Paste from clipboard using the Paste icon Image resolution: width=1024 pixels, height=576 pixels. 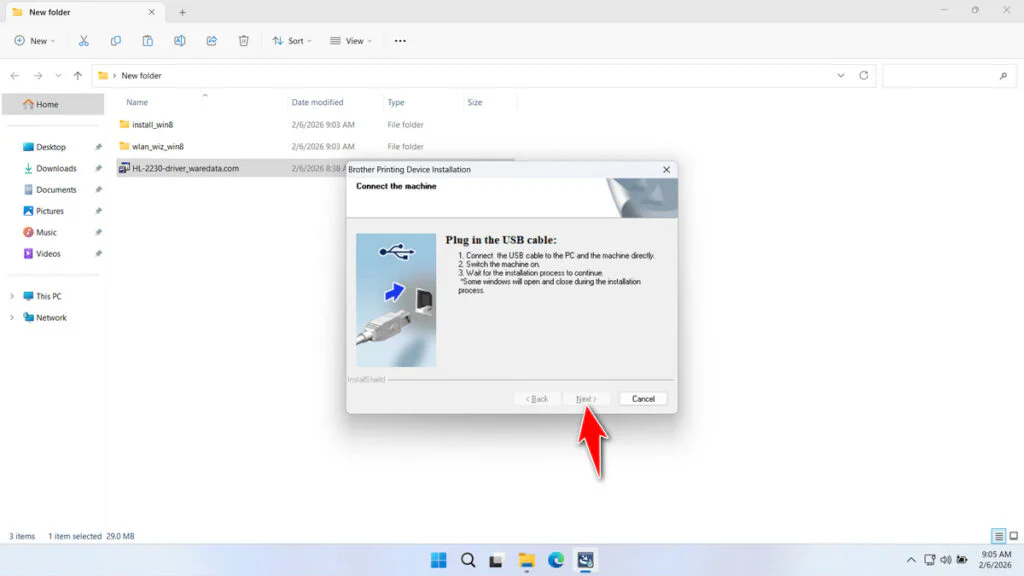tap(147, 40)
